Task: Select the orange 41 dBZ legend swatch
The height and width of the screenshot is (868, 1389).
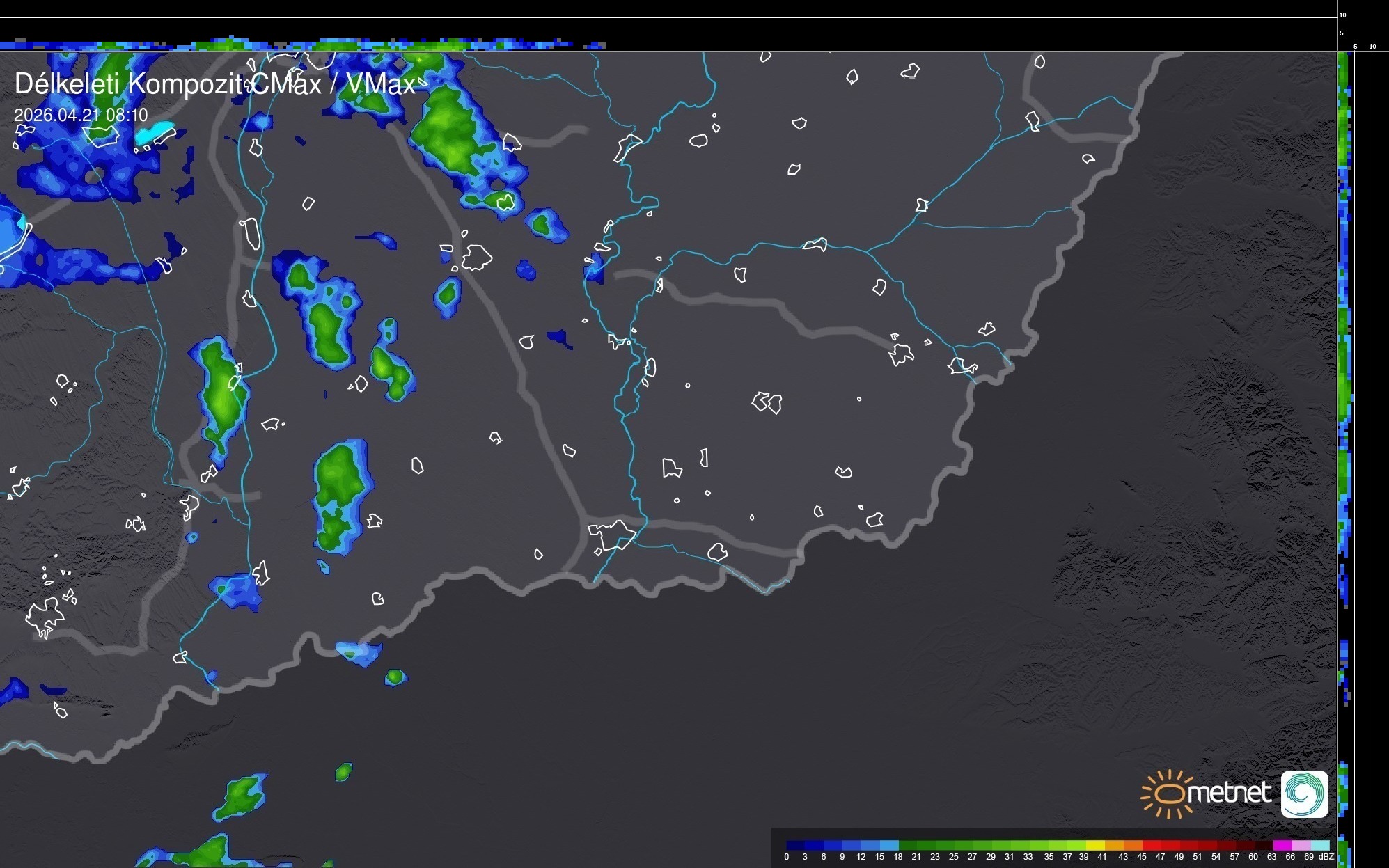Action: 1114,846
